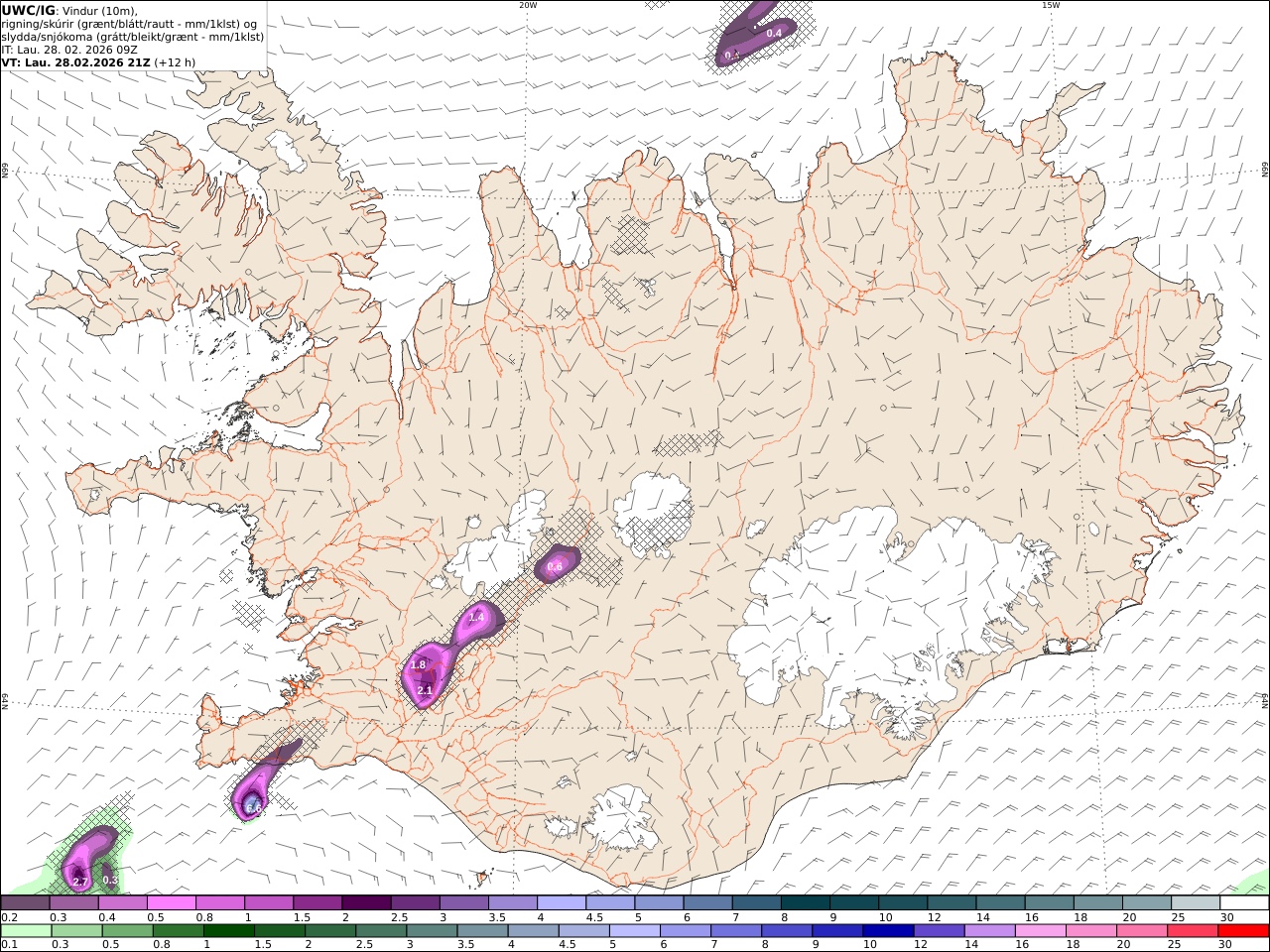This screenshot has width=1270, height=952.
Task: Click the 1.8 precipitation value on the map
Action: click(x=418, y=665)
